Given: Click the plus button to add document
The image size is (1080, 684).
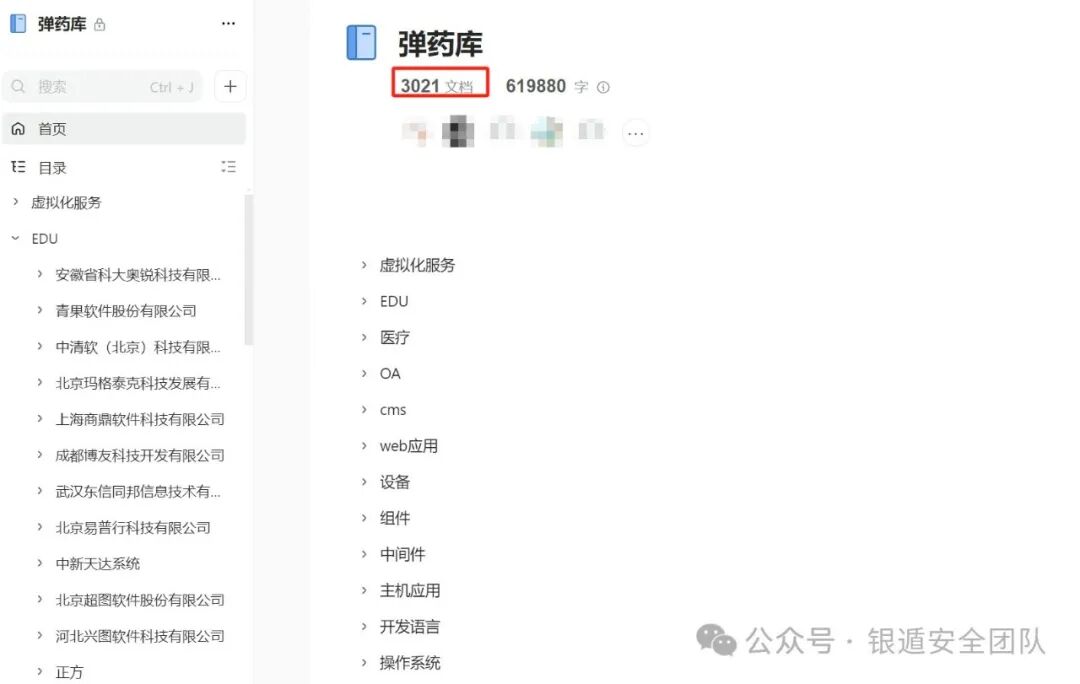Looking at the screenshot, I should click(230, 86).
